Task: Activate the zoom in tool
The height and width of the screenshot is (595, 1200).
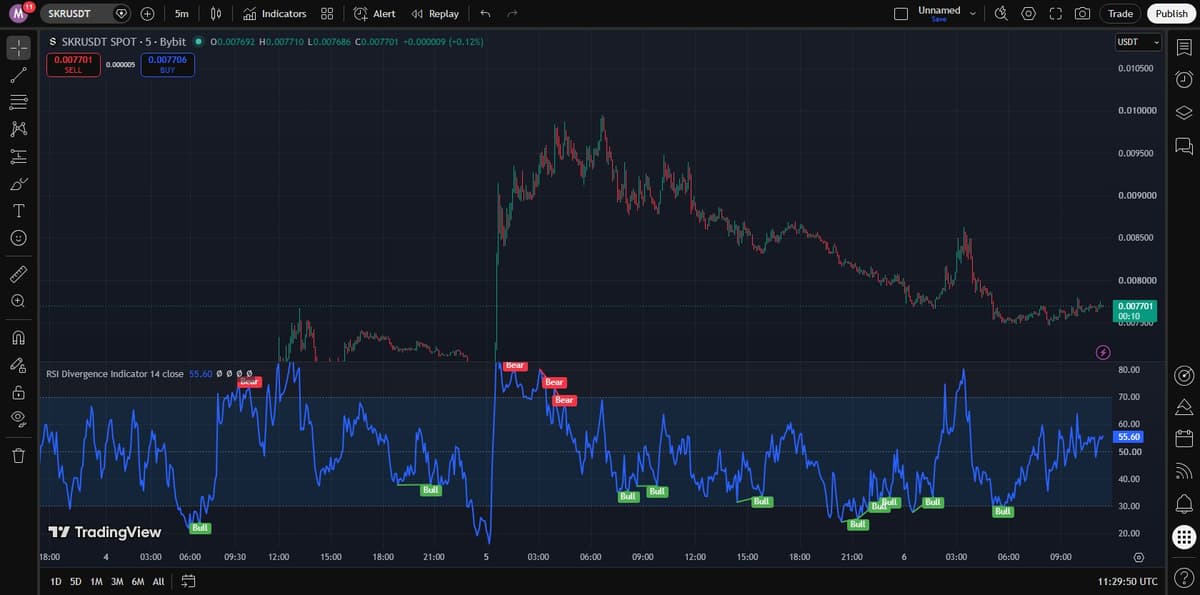Action: (18, 300)
